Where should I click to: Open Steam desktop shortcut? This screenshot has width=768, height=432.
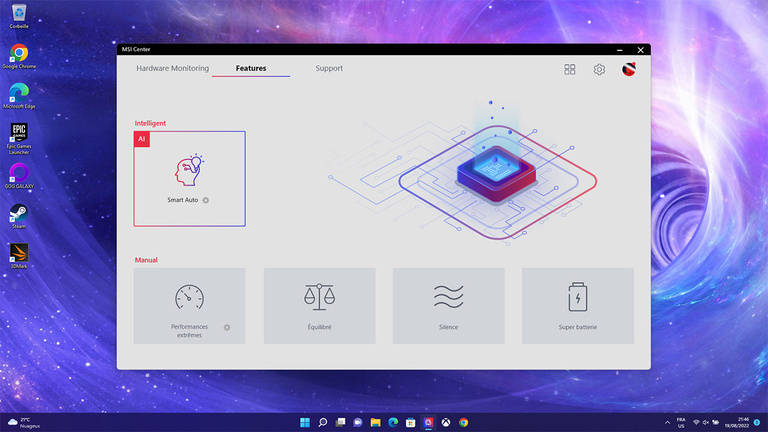click(x=19, y=216)
